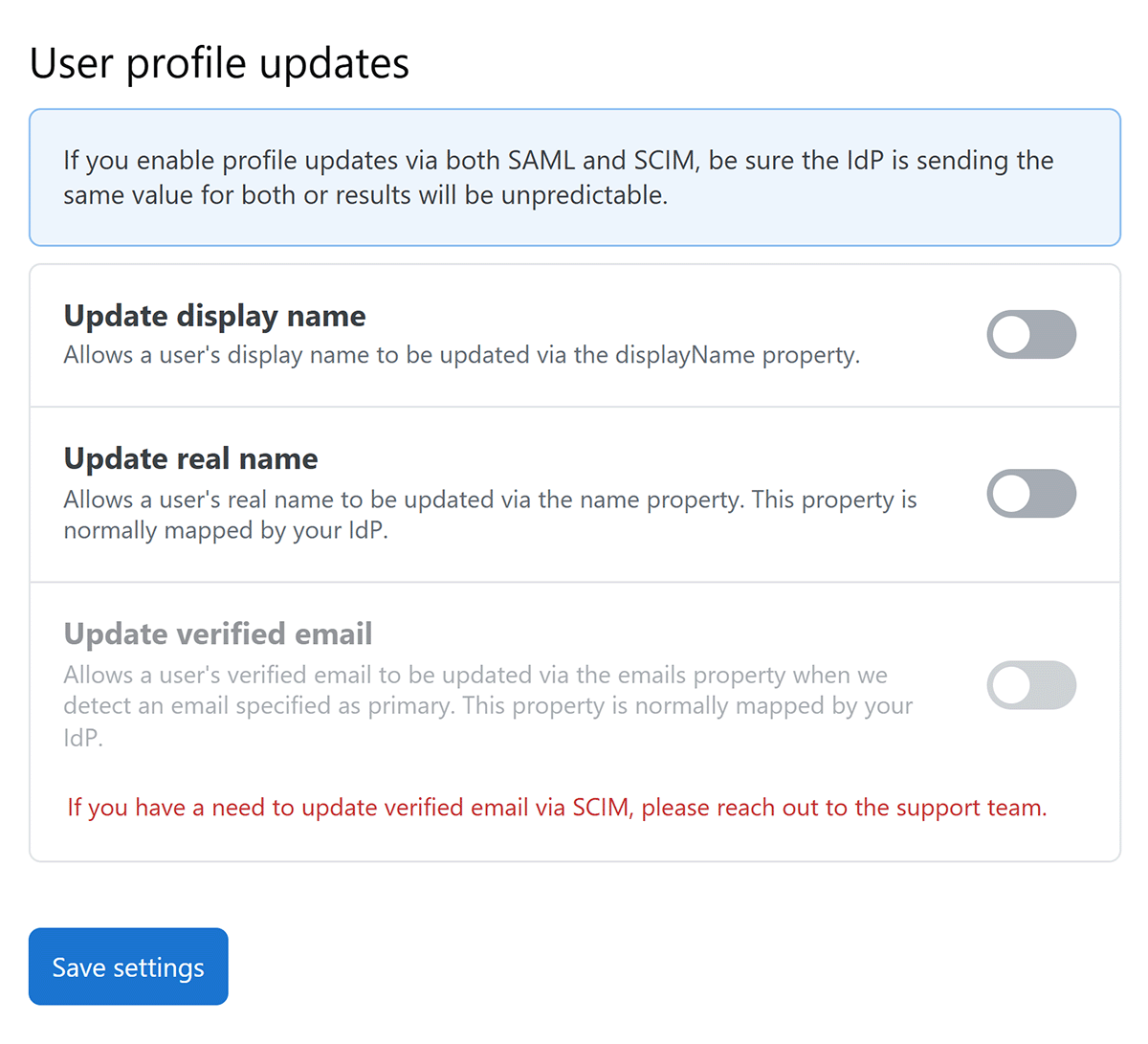This screenshot has width=1148, height=1044.
Task: Click the real name description paragraph
Action: pos(490,515)
